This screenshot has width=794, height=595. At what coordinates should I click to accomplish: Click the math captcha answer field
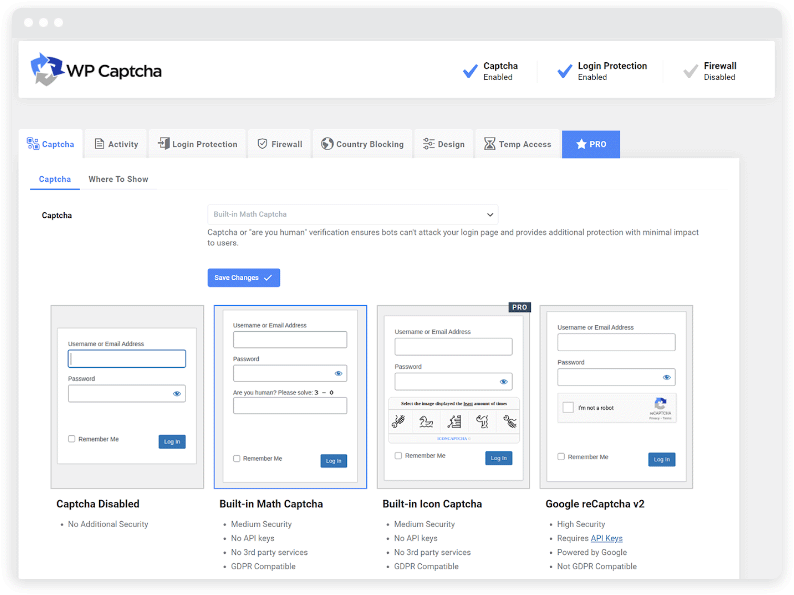tap(290, 406)
